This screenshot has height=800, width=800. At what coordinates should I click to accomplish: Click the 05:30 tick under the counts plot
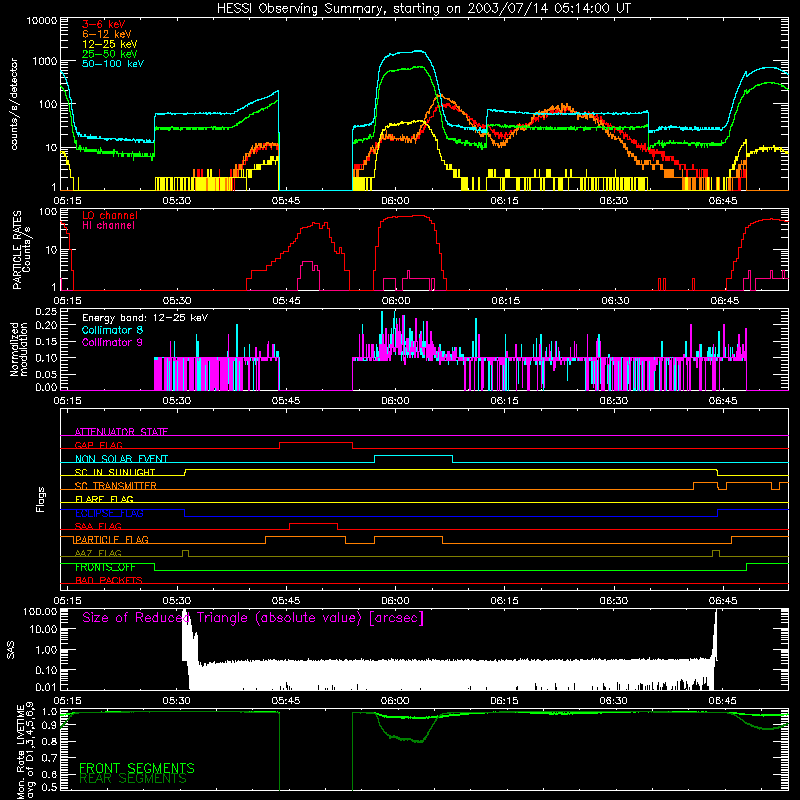(x=177, y=201)
